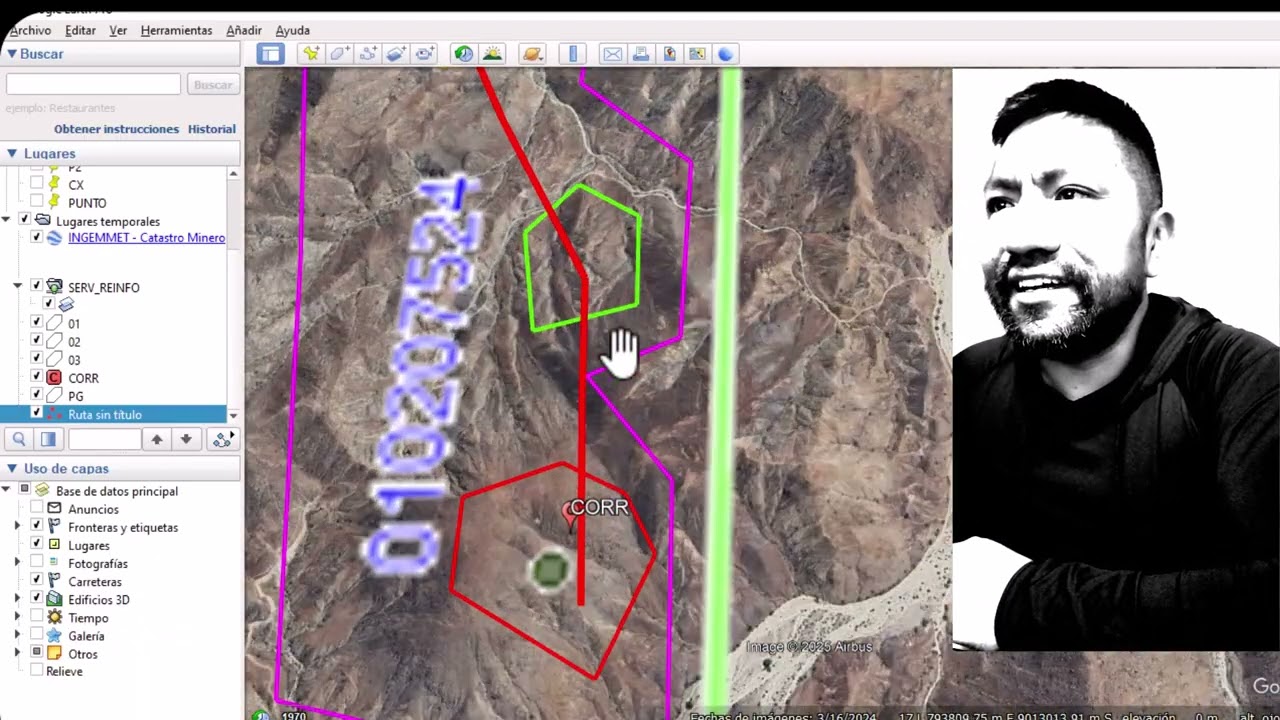The image size is (1280, 720).
Task: Click in the search text field
Action: (93, 85)
